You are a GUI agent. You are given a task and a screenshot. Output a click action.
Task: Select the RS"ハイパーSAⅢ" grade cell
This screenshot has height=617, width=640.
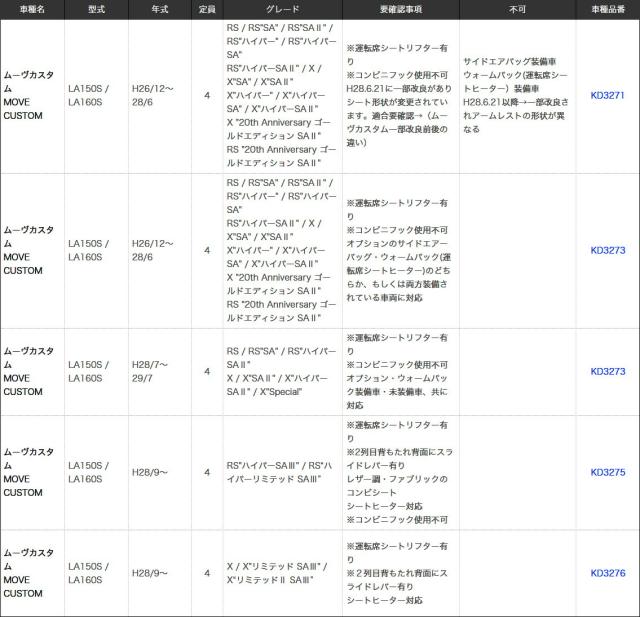click(x=281, y=472)
